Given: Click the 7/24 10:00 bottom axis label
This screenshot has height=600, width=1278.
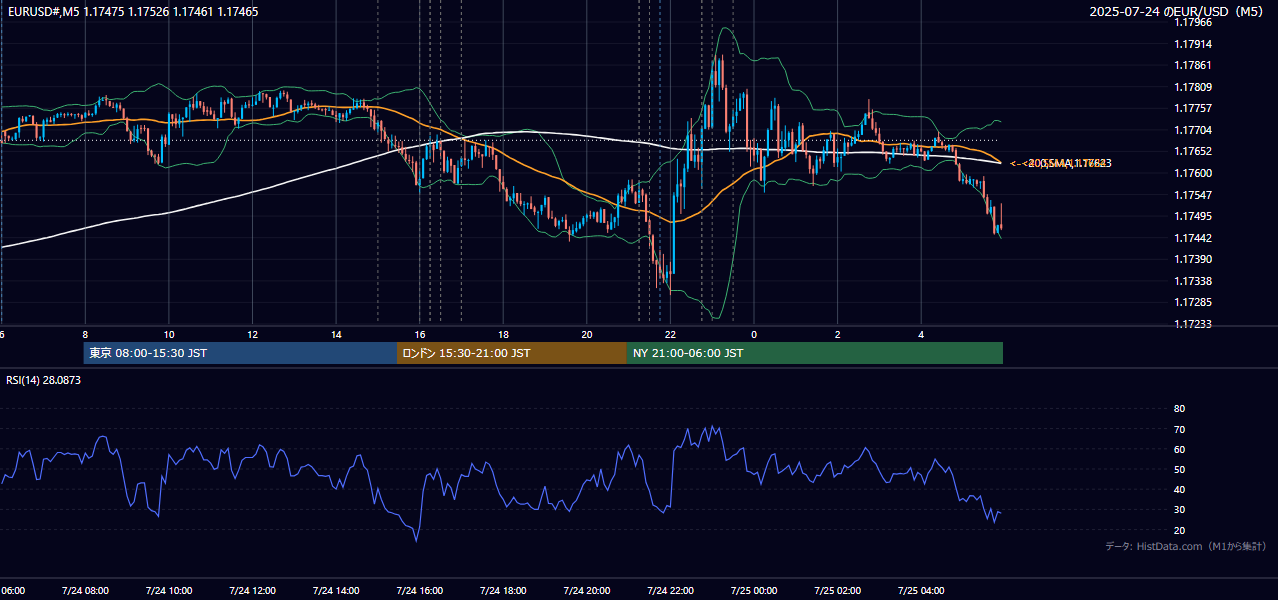Looking at the screenshot, I should point(168,590).
